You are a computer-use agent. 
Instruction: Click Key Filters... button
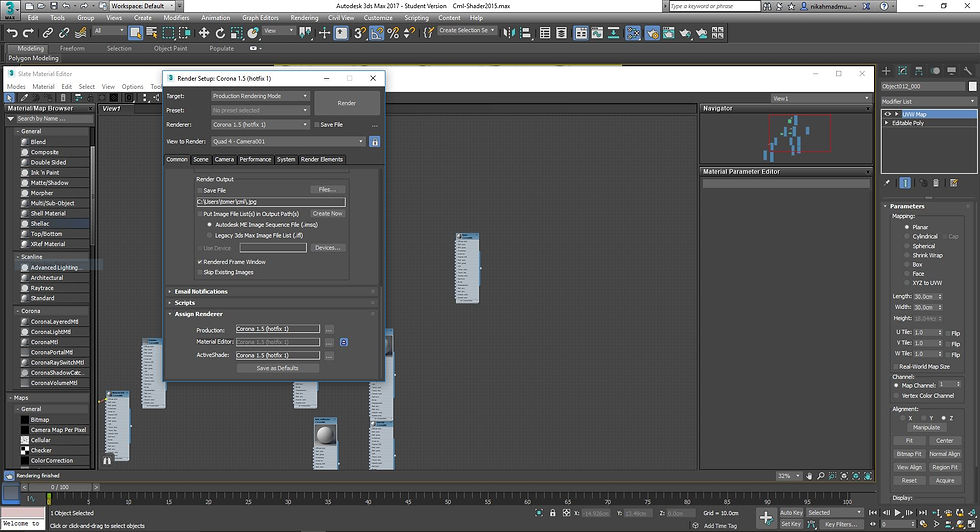click(842, 524)
